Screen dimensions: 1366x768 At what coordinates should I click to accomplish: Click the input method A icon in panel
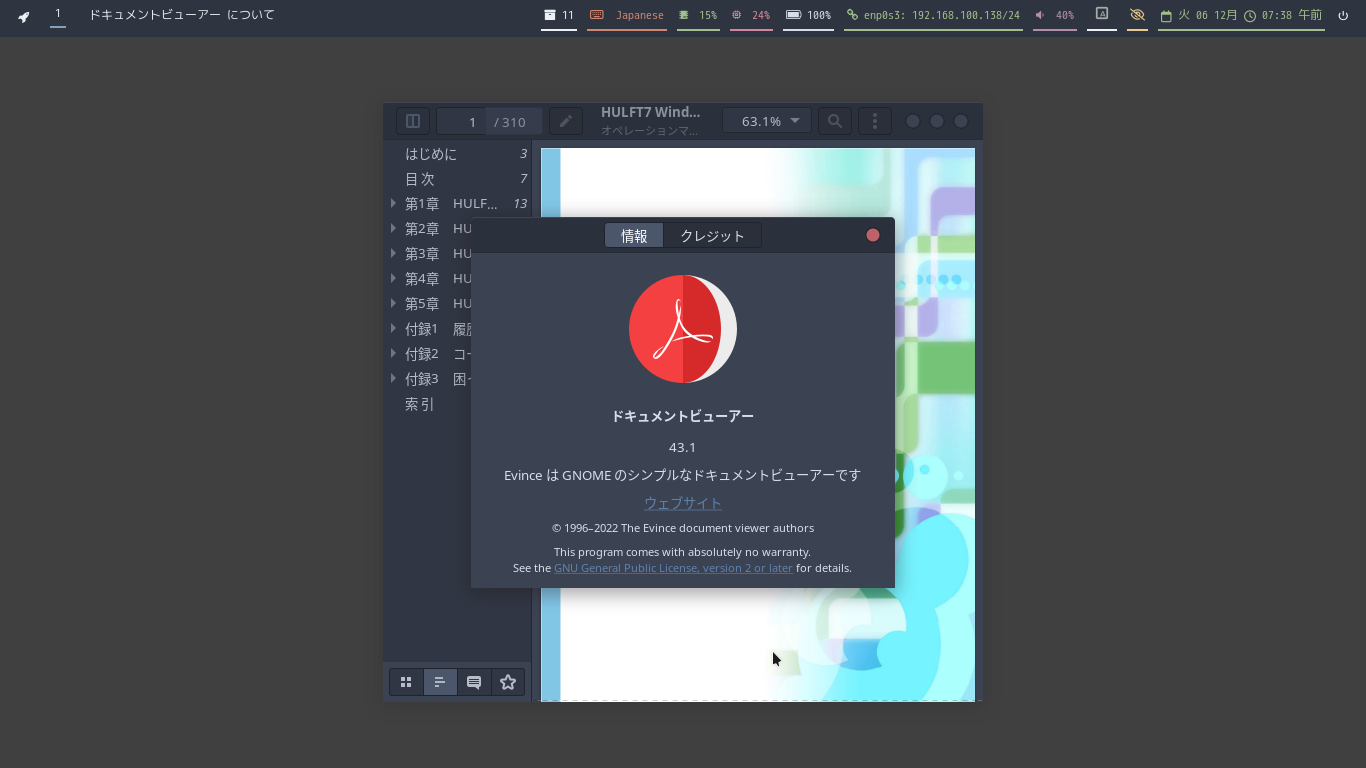(1102, 14)
